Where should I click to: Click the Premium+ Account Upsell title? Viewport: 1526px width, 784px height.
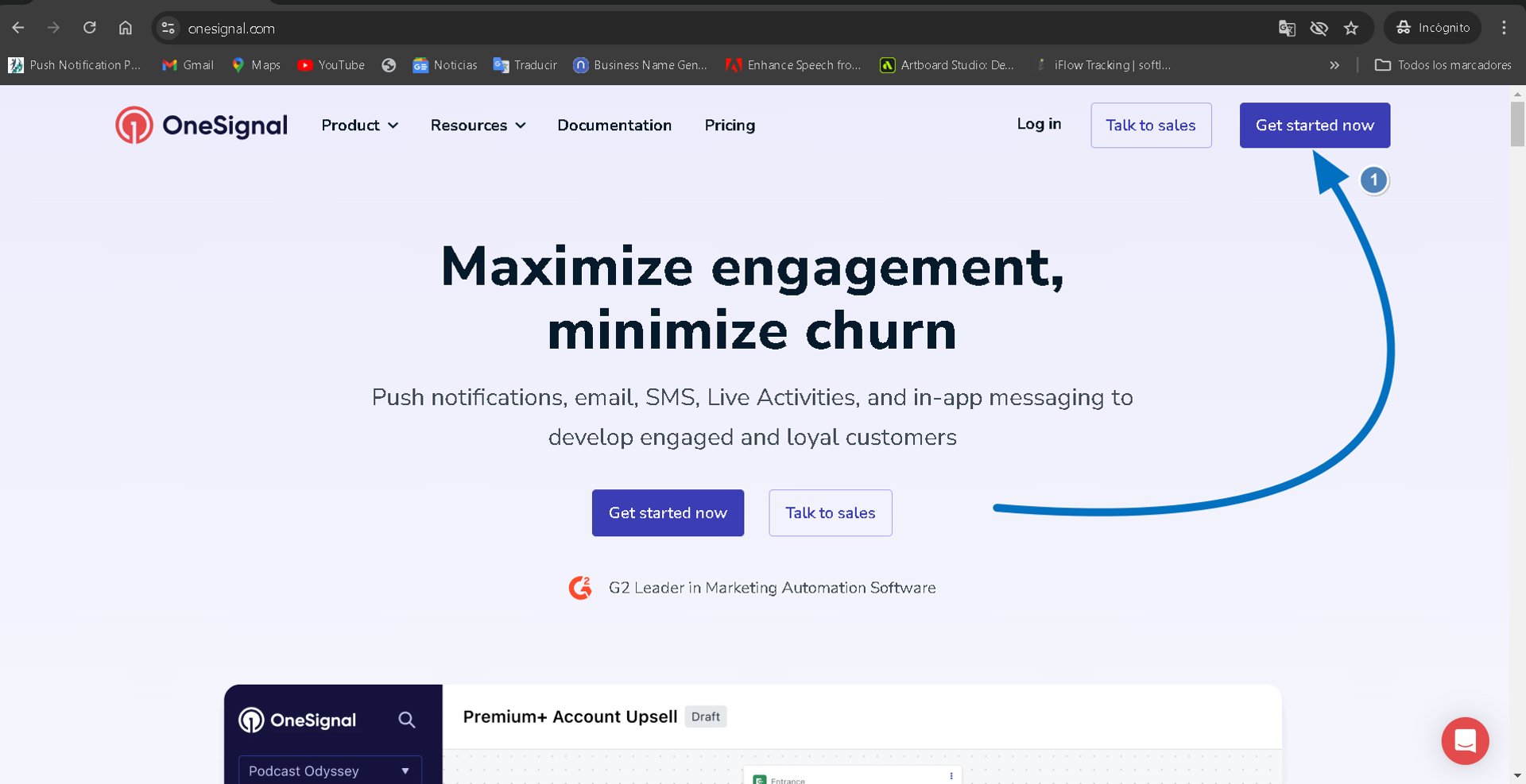point(570,716)
